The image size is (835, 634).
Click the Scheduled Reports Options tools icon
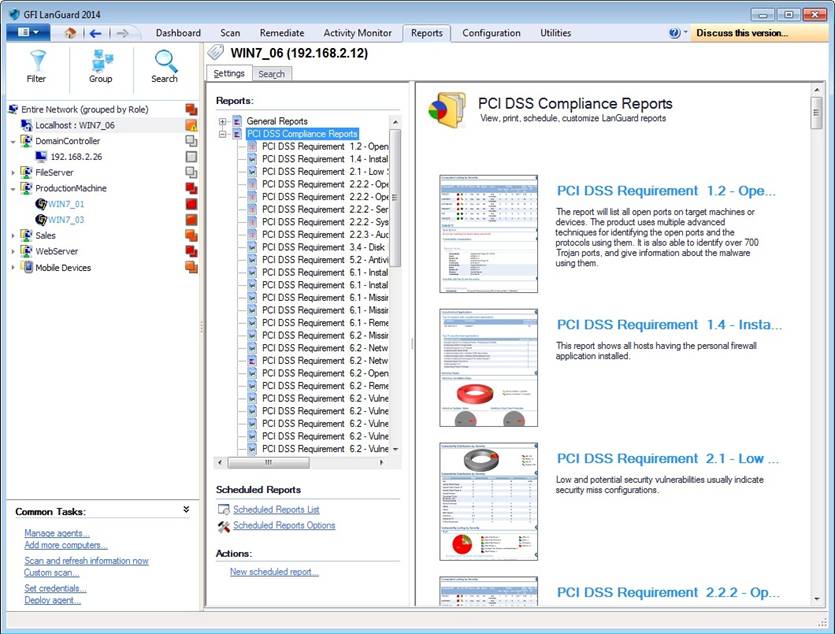point(224,526)
